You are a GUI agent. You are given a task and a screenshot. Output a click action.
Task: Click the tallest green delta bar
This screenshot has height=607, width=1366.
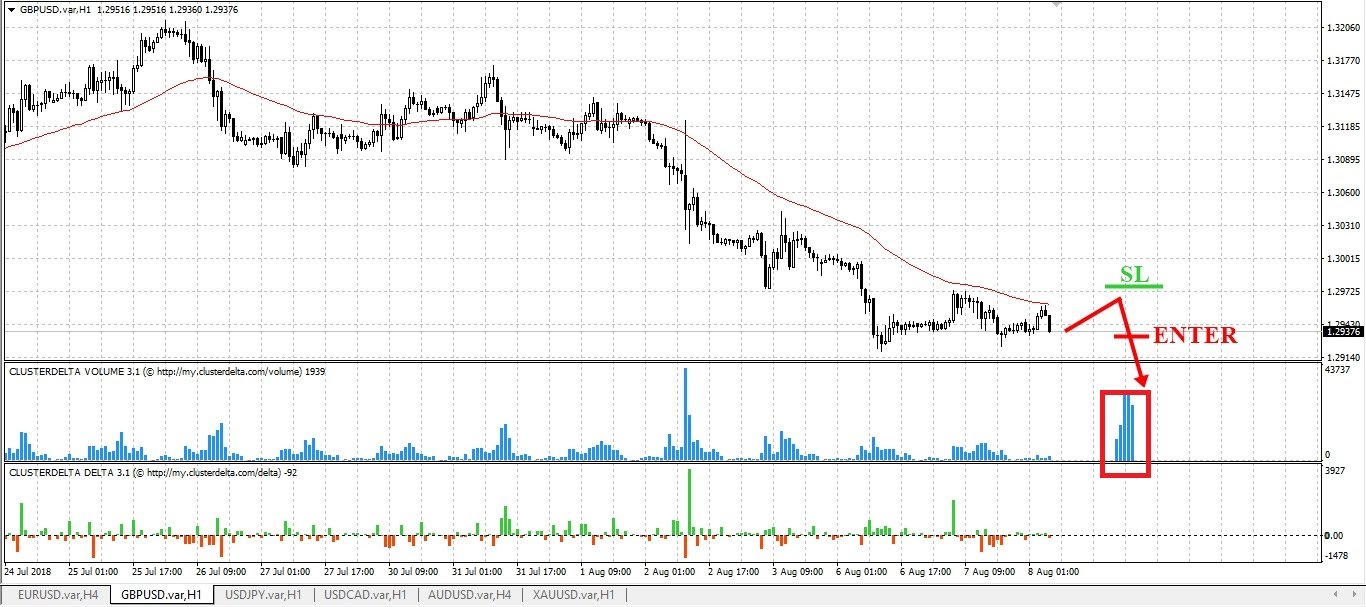(x=689, y=502)
